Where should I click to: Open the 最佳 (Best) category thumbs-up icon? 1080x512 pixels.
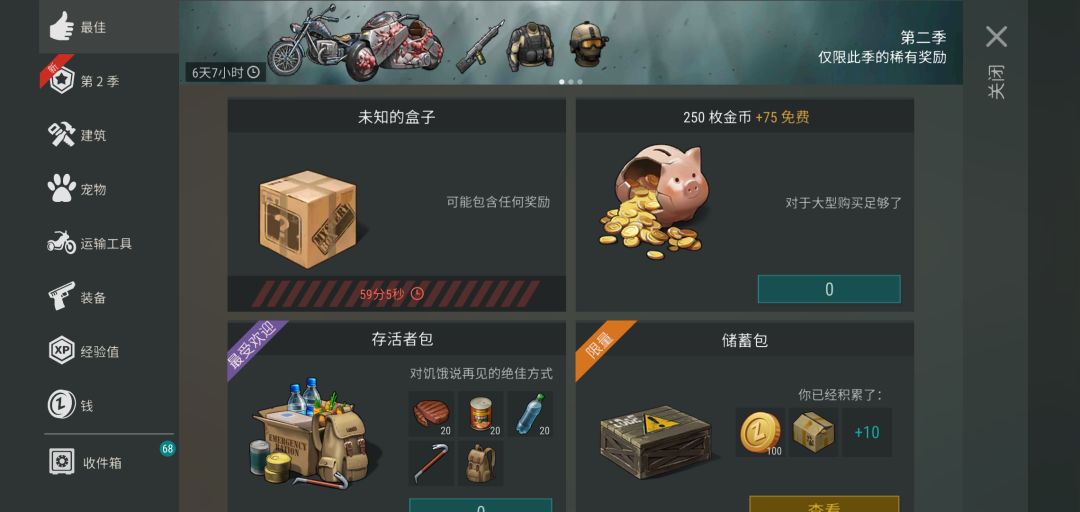click(62, 26)
